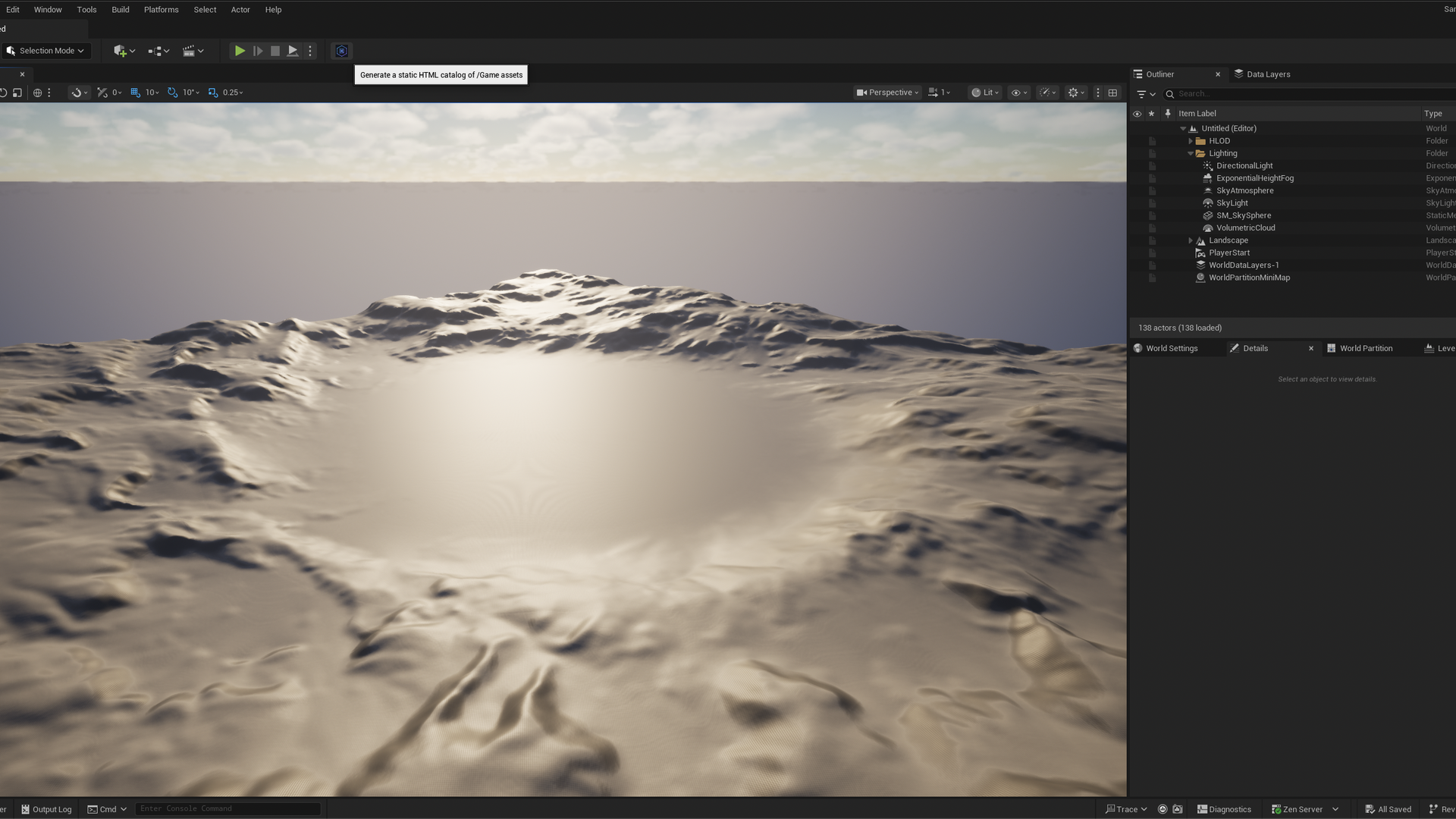Open play options three-dot menu
Viewport: 1456px width, 819px height.
[x=310, y=51]
